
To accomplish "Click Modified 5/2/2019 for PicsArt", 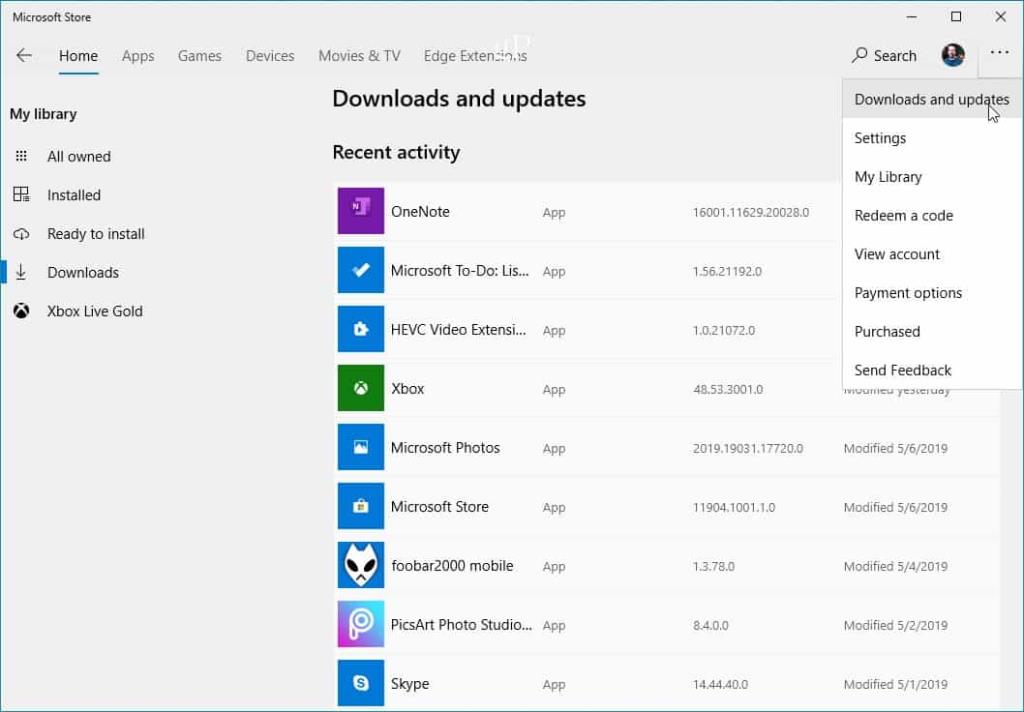I will [x=895, y=625].
